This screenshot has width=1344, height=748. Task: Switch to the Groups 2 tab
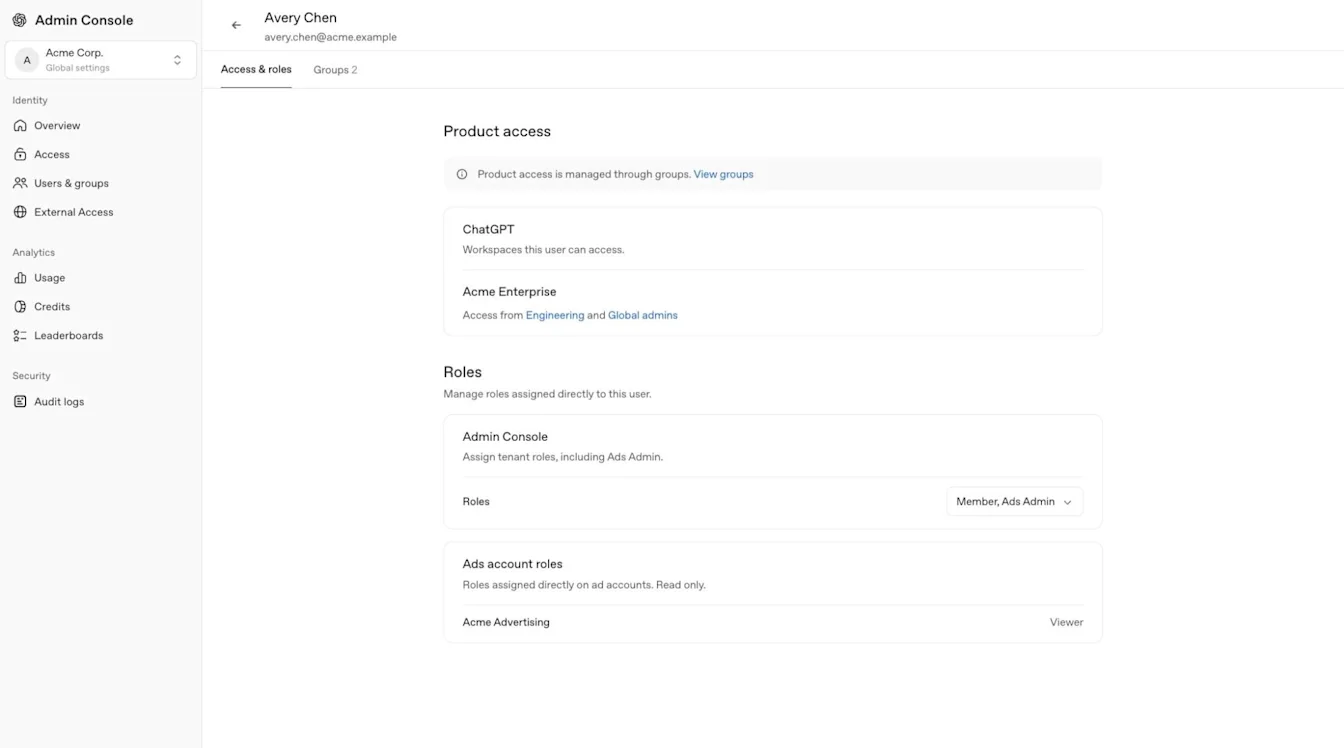(x=335, y=70)
